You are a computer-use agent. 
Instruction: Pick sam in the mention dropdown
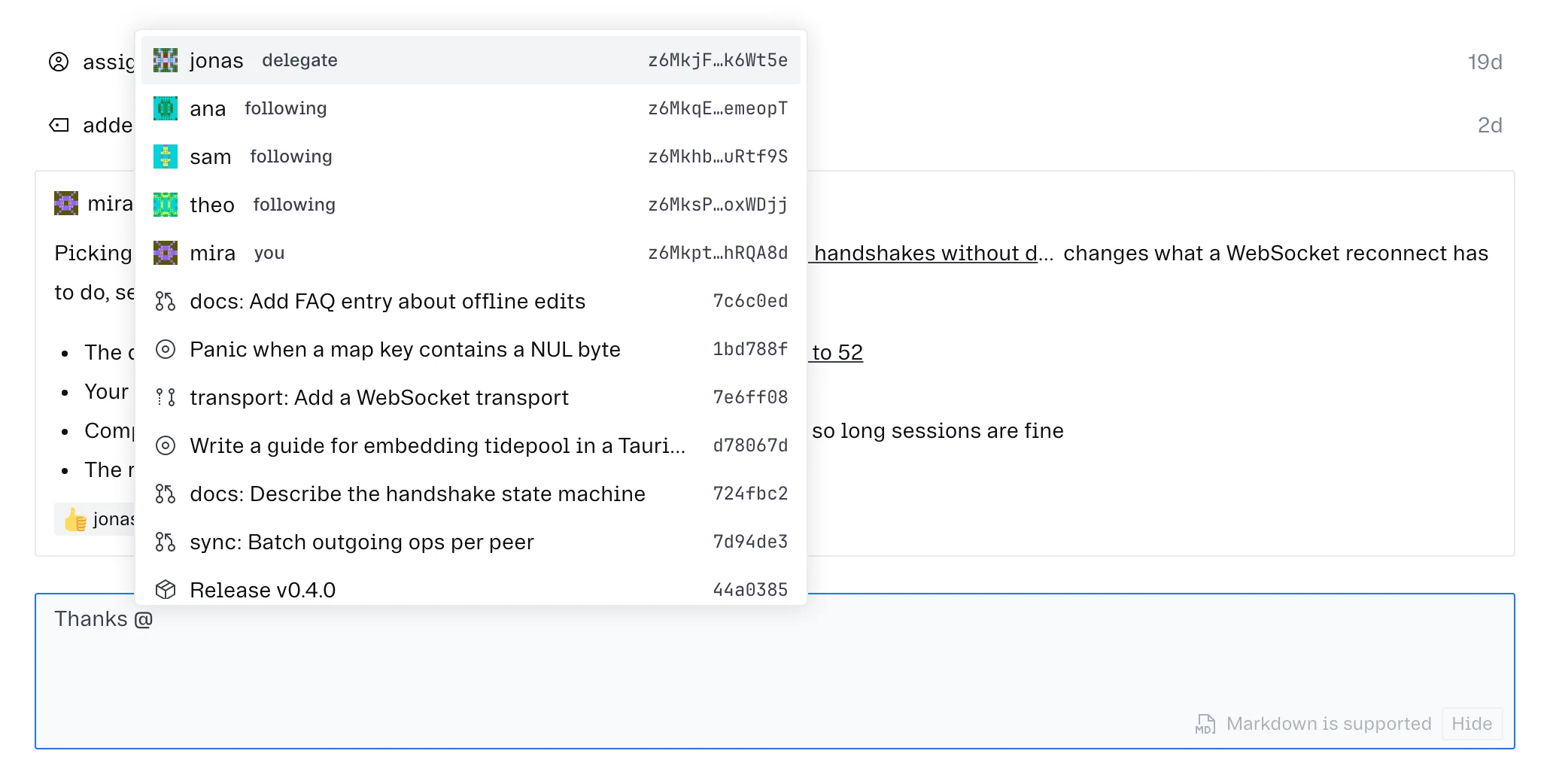click(470, 156)
